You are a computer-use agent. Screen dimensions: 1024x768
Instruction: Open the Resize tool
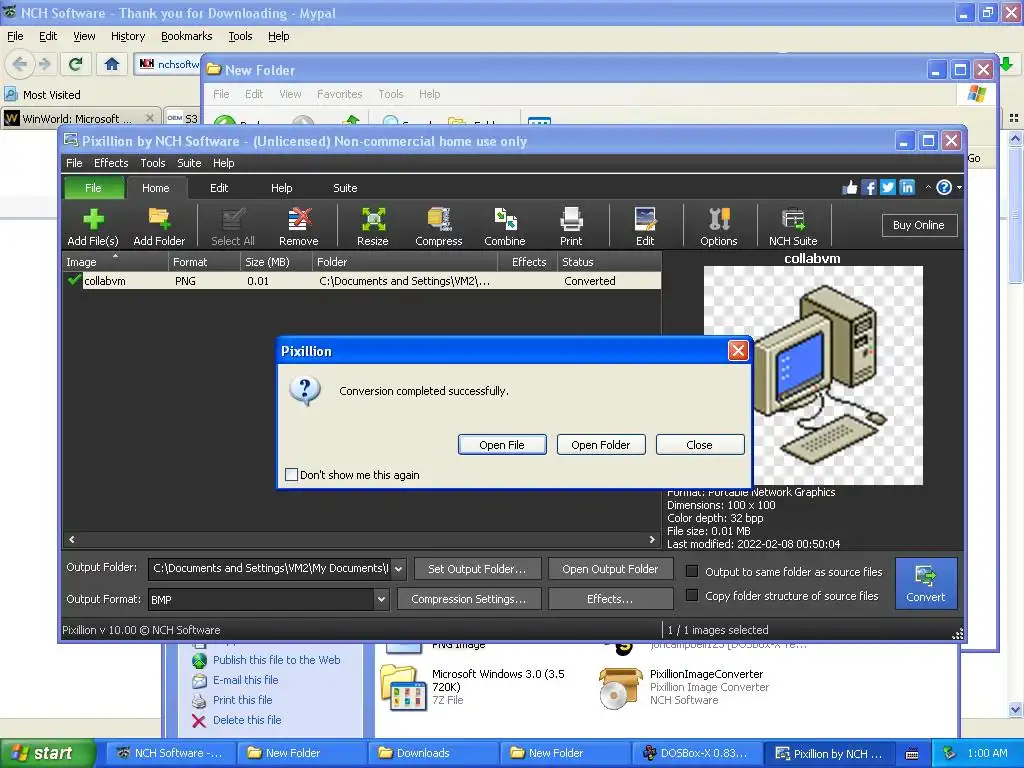[373, 226]
